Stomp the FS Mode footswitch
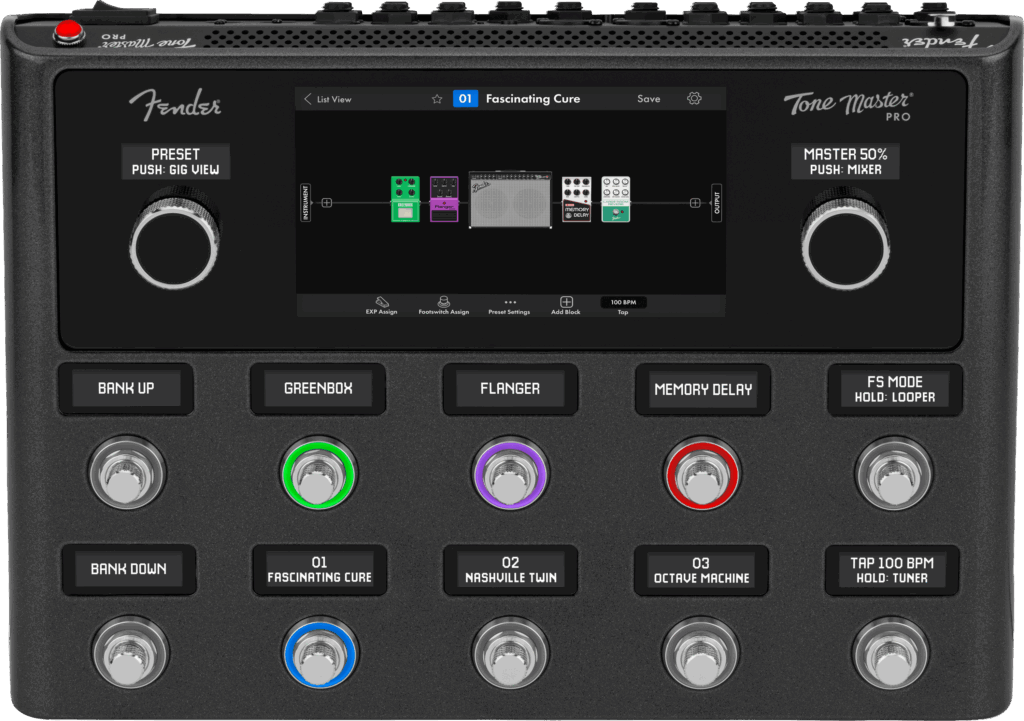Viewport: 1024px width, 721px height. [893, 473]
